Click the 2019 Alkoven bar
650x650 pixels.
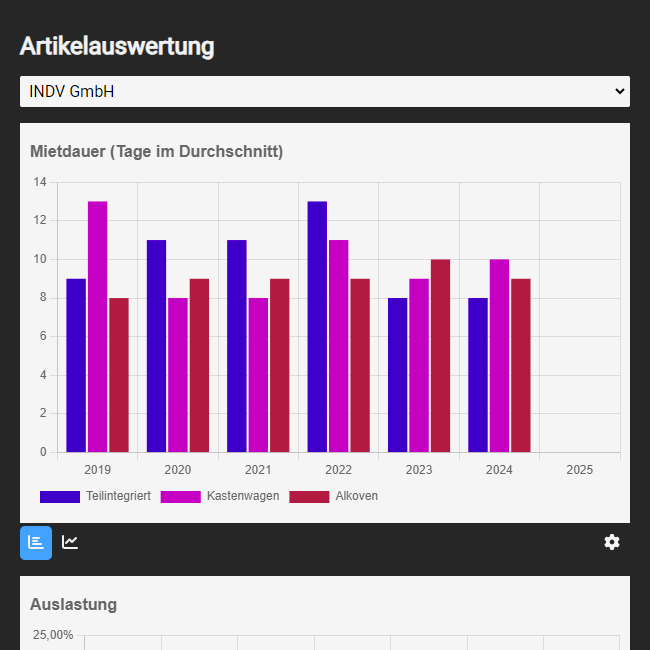[119, 375]
